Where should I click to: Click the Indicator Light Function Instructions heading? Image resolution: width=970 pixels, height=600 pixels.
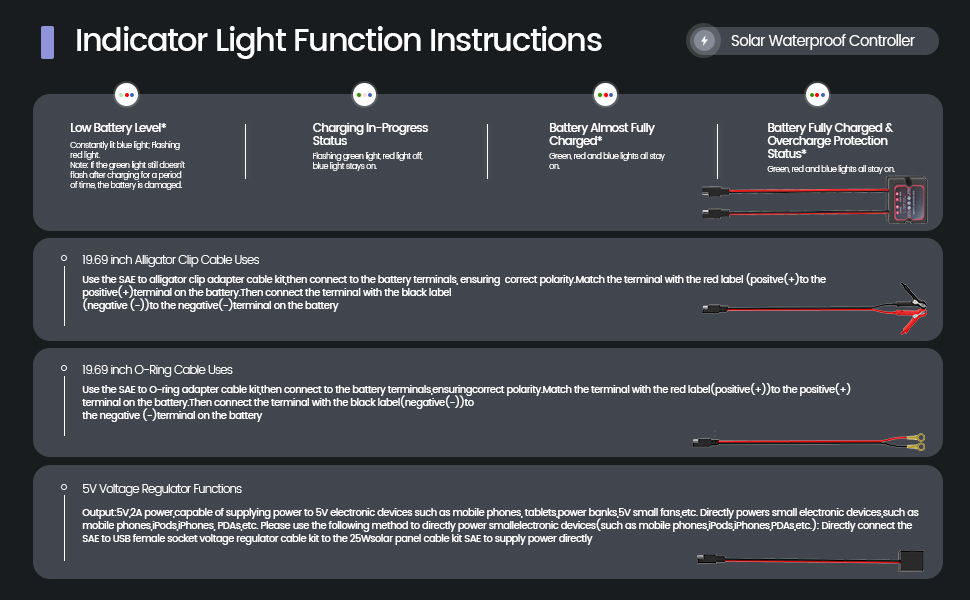[338, 40]
